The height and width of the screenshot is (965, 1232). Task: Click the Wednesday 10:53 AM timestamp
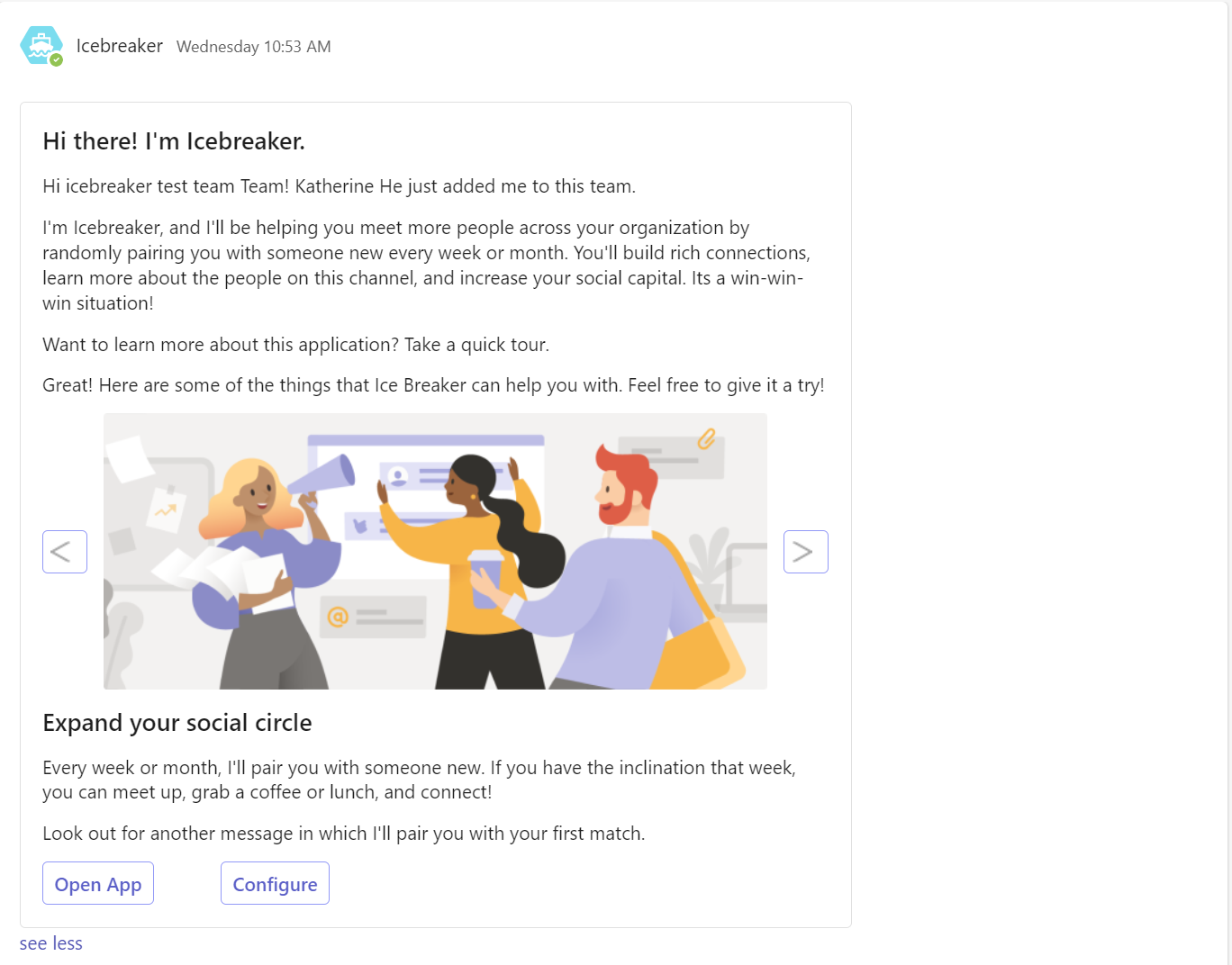(x=253, y=46)
